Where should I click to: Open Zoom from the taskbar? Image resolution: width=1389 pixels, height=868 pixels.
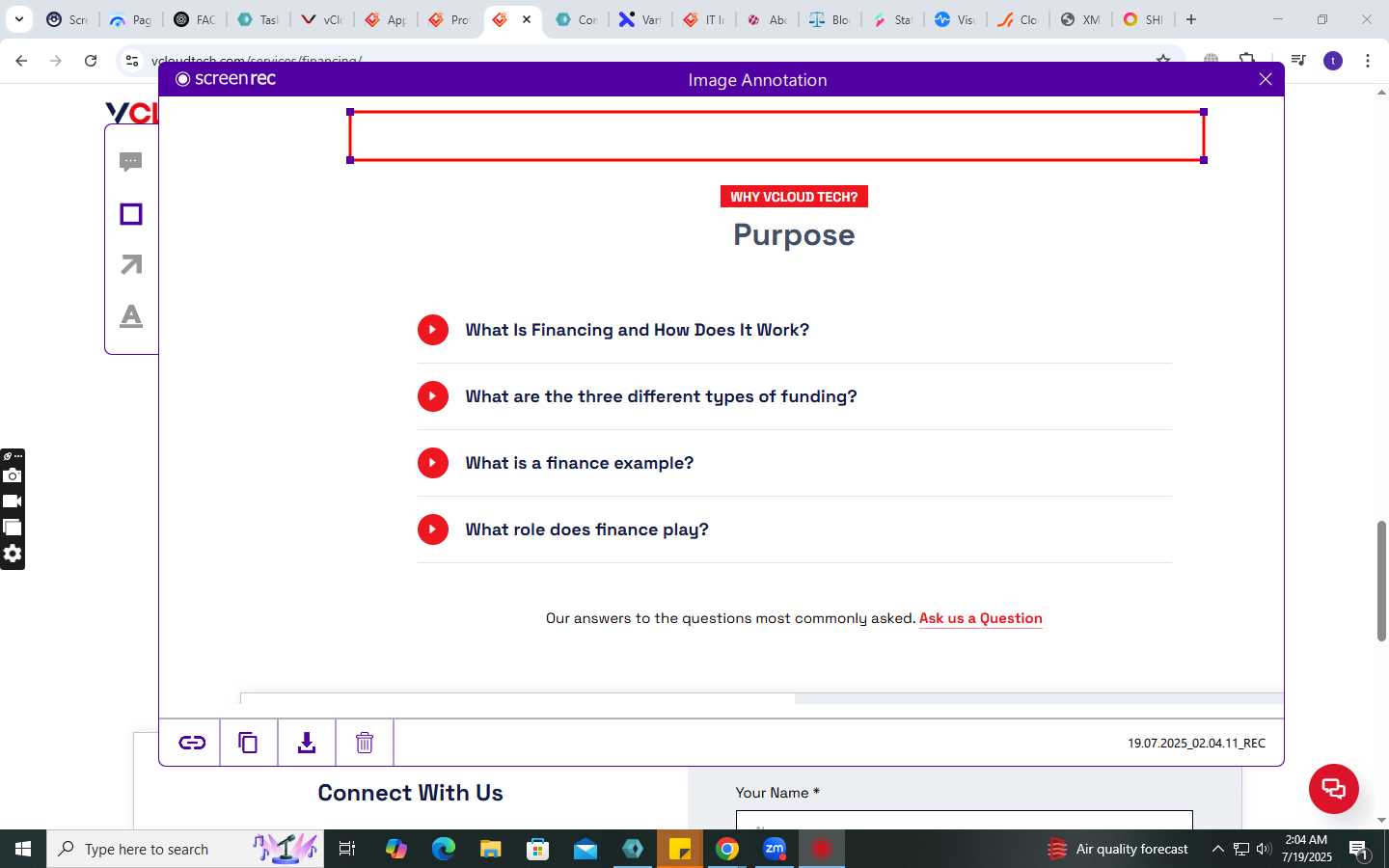click(x=775, y=849)
